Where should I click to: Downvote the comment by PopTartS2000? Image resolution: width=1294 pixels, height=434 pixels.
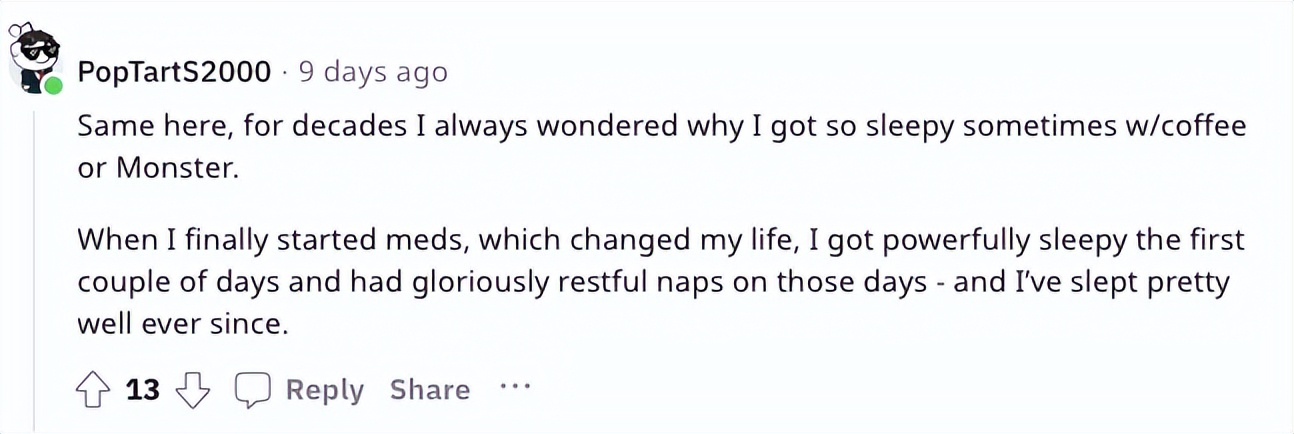192,389
